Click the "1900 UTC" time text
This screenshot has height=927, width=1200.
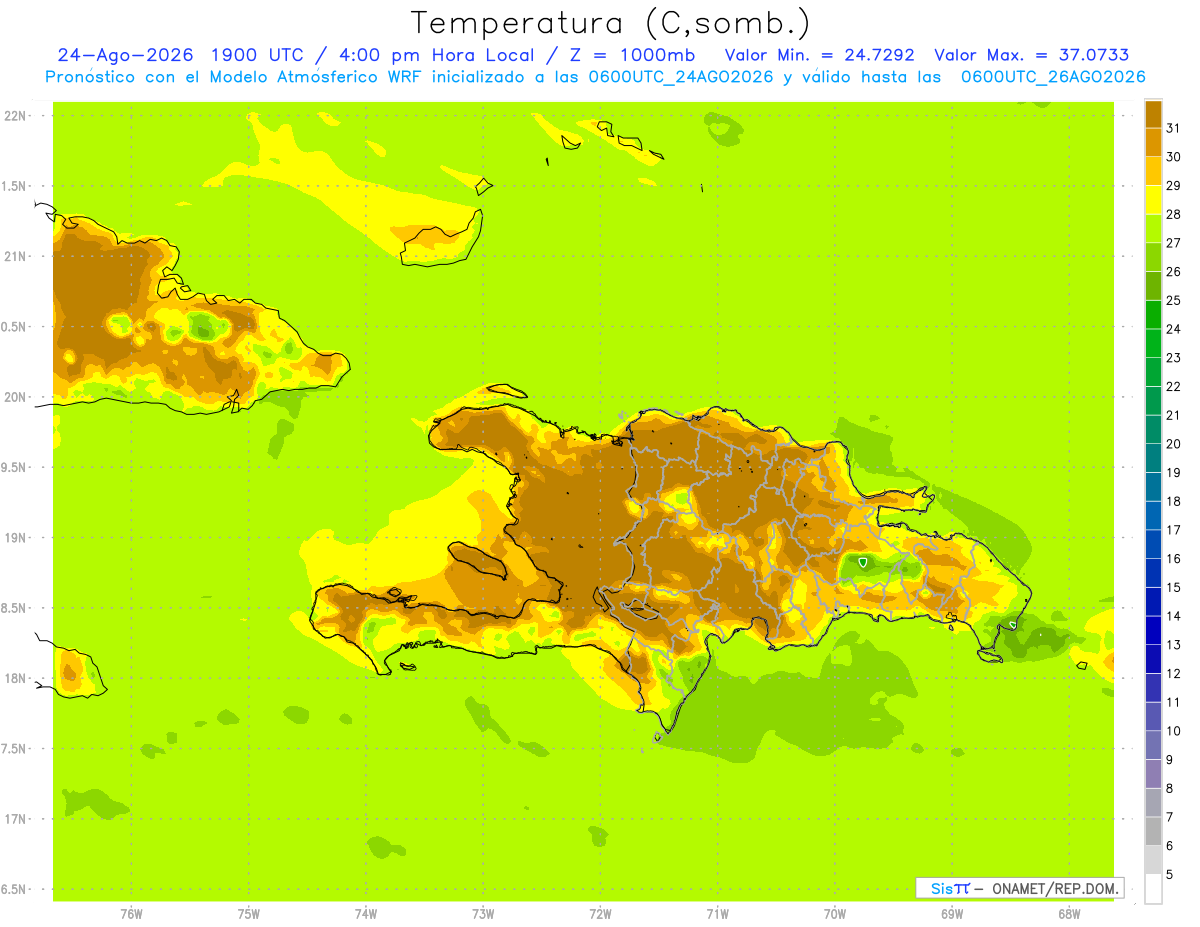pyautogui.click(x=260, y=55)
